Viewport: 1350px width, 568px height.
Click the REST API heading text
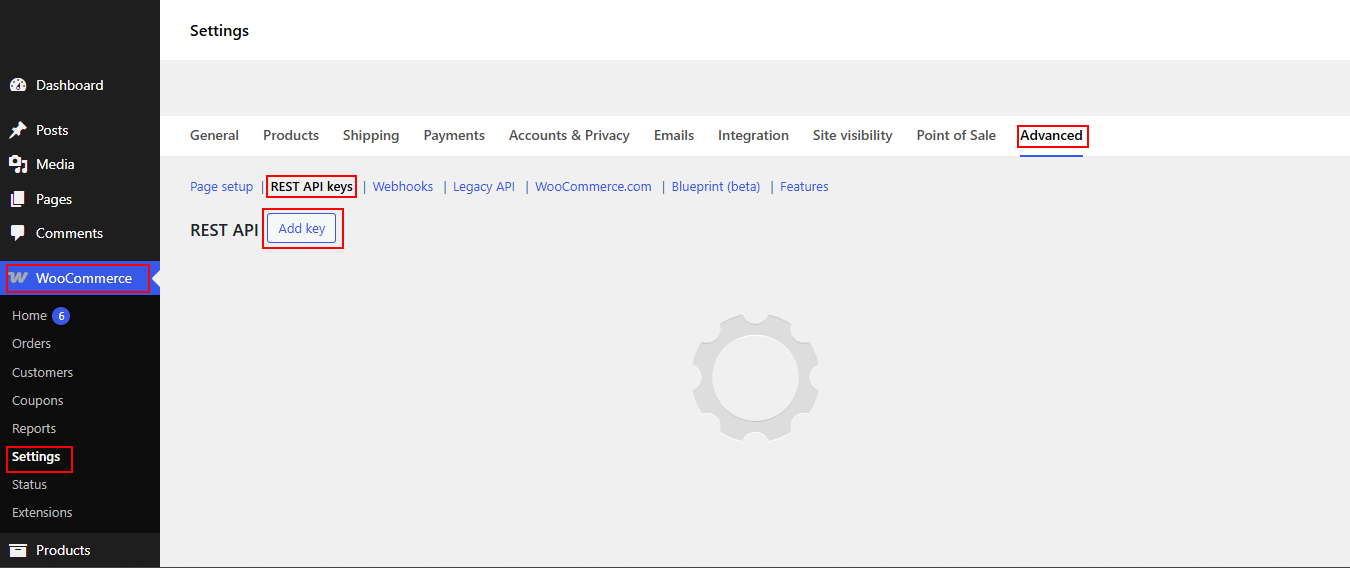224,230
